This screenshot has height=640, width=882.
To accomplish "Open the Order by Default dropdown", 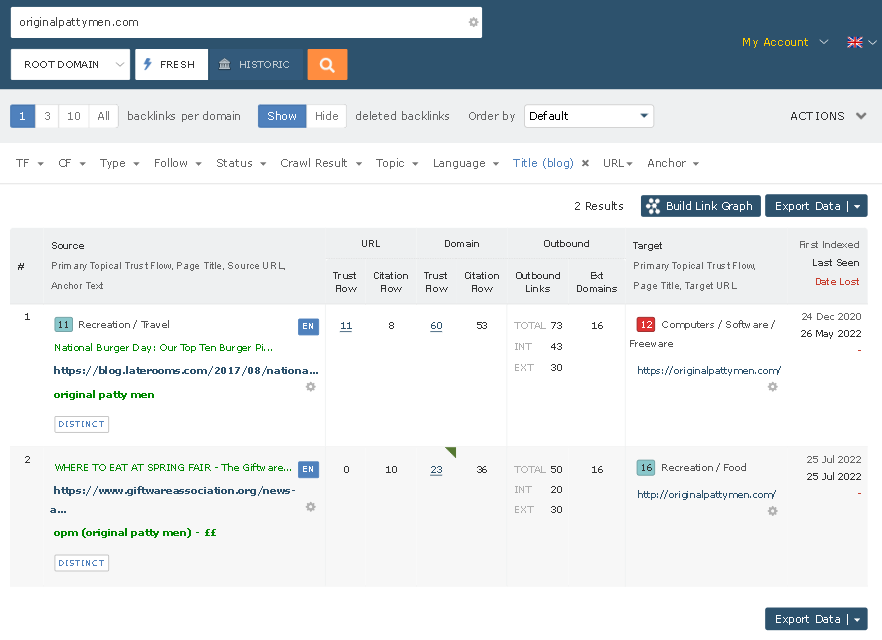I will [x=588, y=116].
